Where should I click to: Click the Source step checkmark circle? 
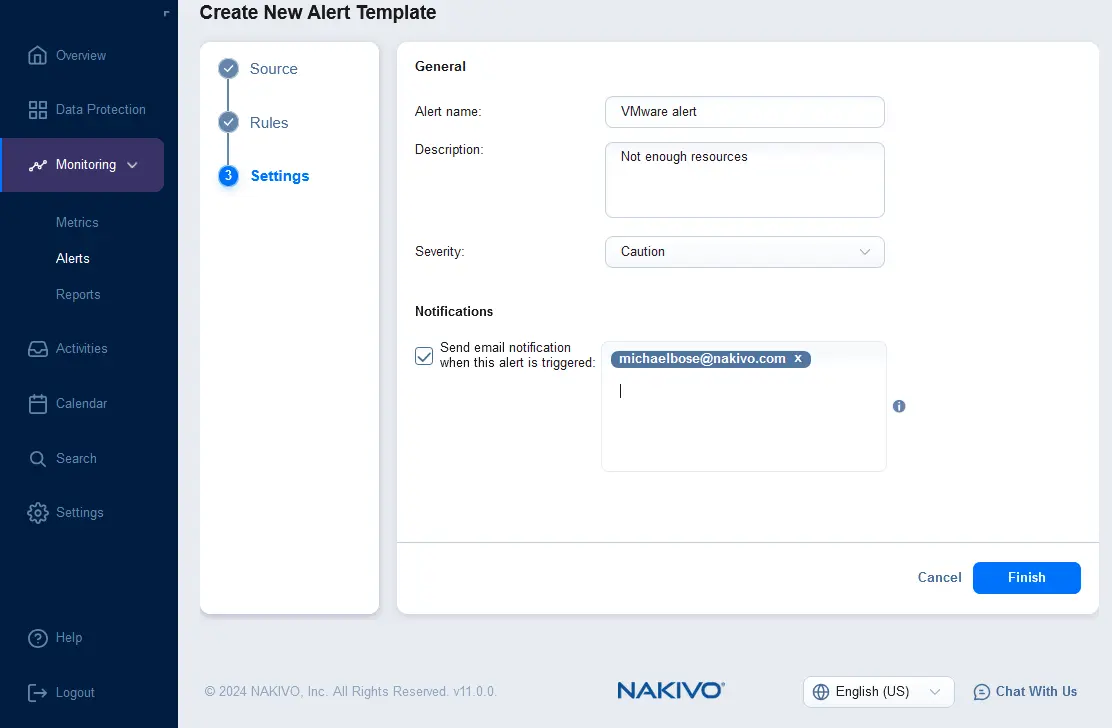point(228,69)
